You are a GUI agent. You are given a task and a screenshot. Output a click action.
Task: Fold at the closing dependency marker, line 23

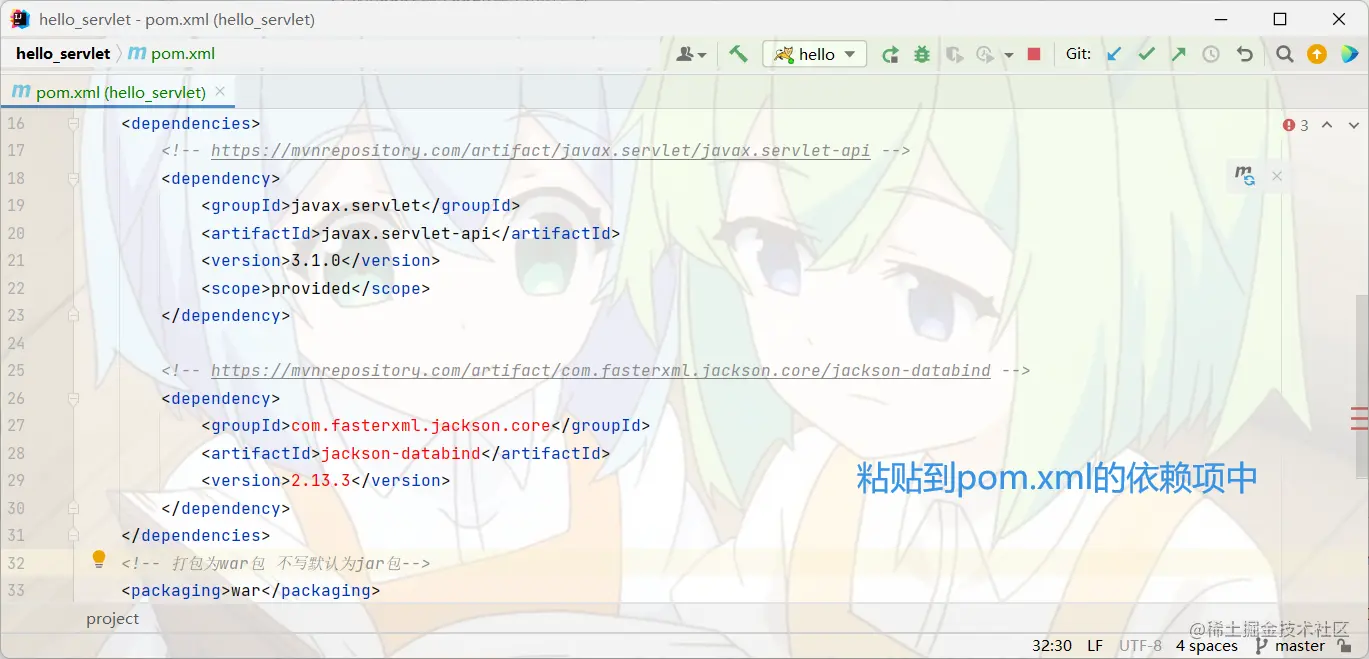[x=73, y=315]
